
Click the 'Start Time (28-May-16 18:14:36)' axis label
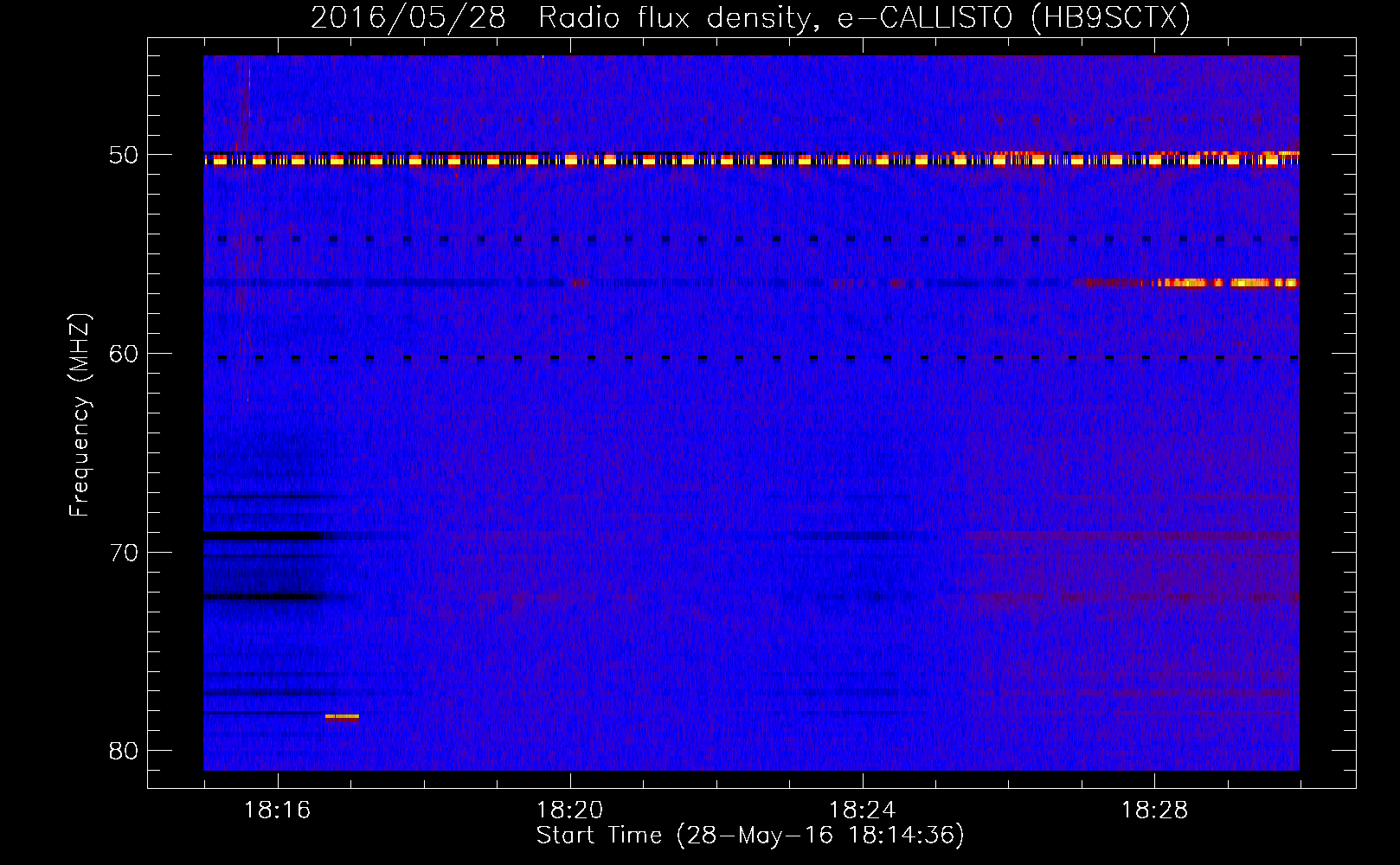(750, 836)
